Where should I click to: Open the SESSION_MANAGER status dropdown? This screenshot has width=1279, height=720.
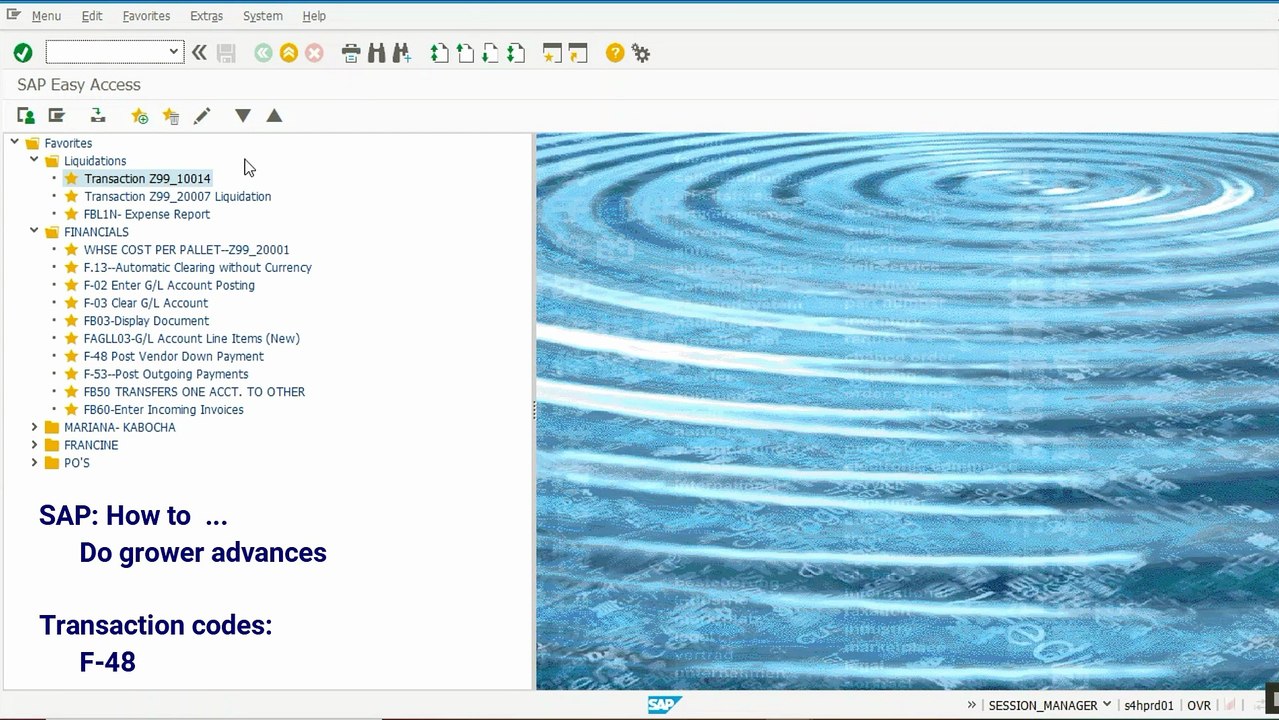[1106, 705]
